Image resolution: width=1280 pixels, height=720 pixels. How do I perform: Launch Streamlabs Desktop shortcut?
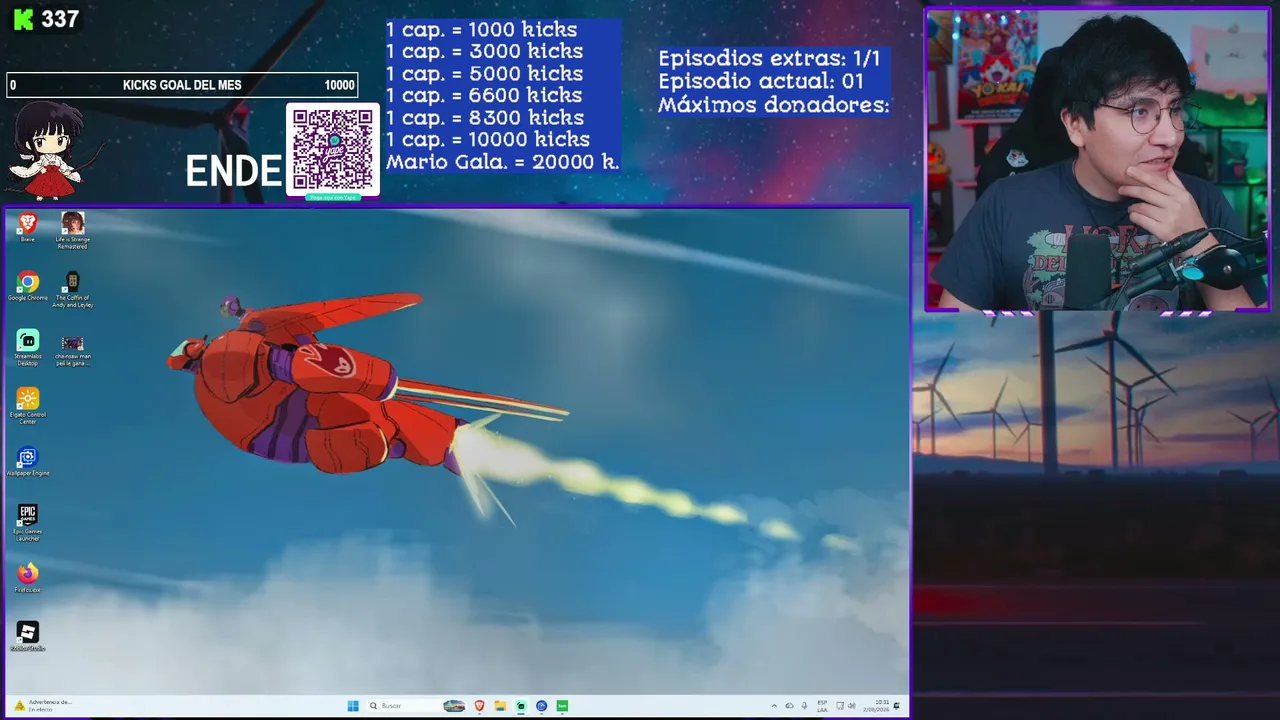point(28,347)
